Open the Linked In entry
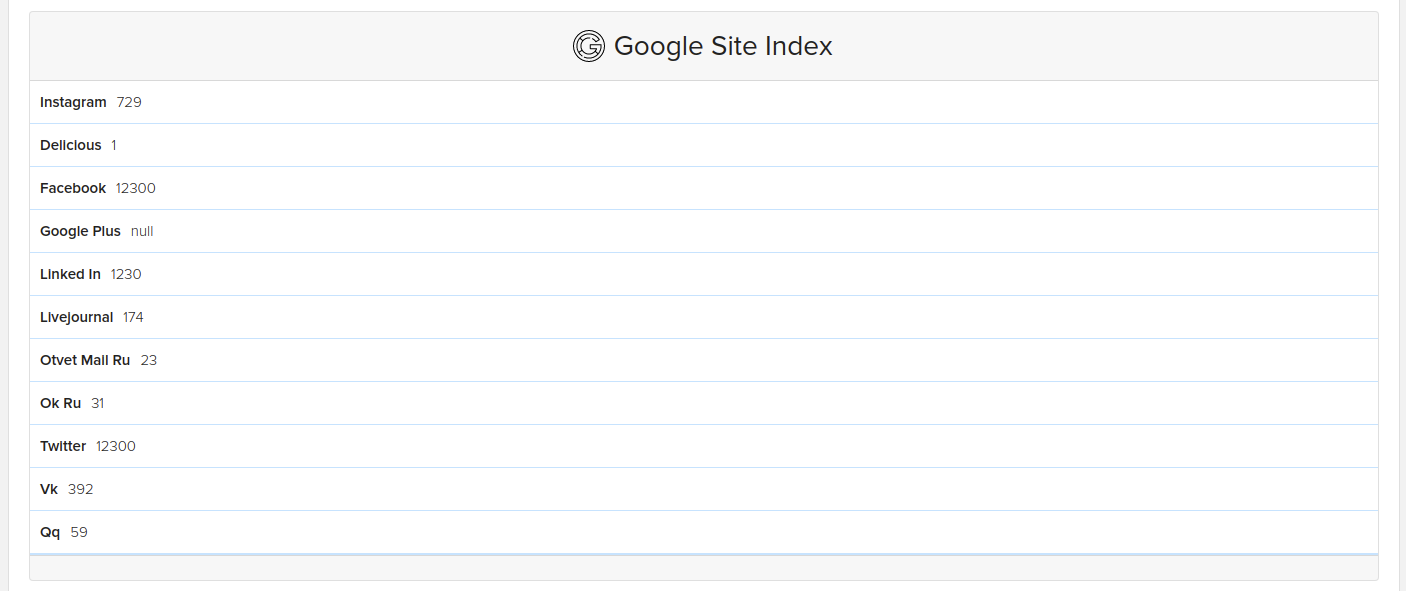This screenshot has width=1406, height=591. click(69, 274)
